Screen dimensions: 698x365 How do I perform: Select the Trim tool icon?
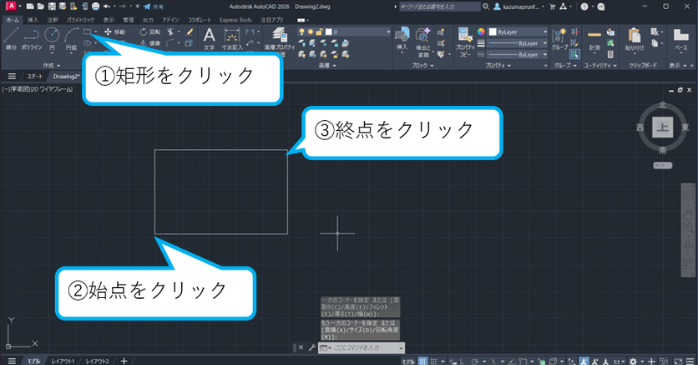(x=170, y=32)
